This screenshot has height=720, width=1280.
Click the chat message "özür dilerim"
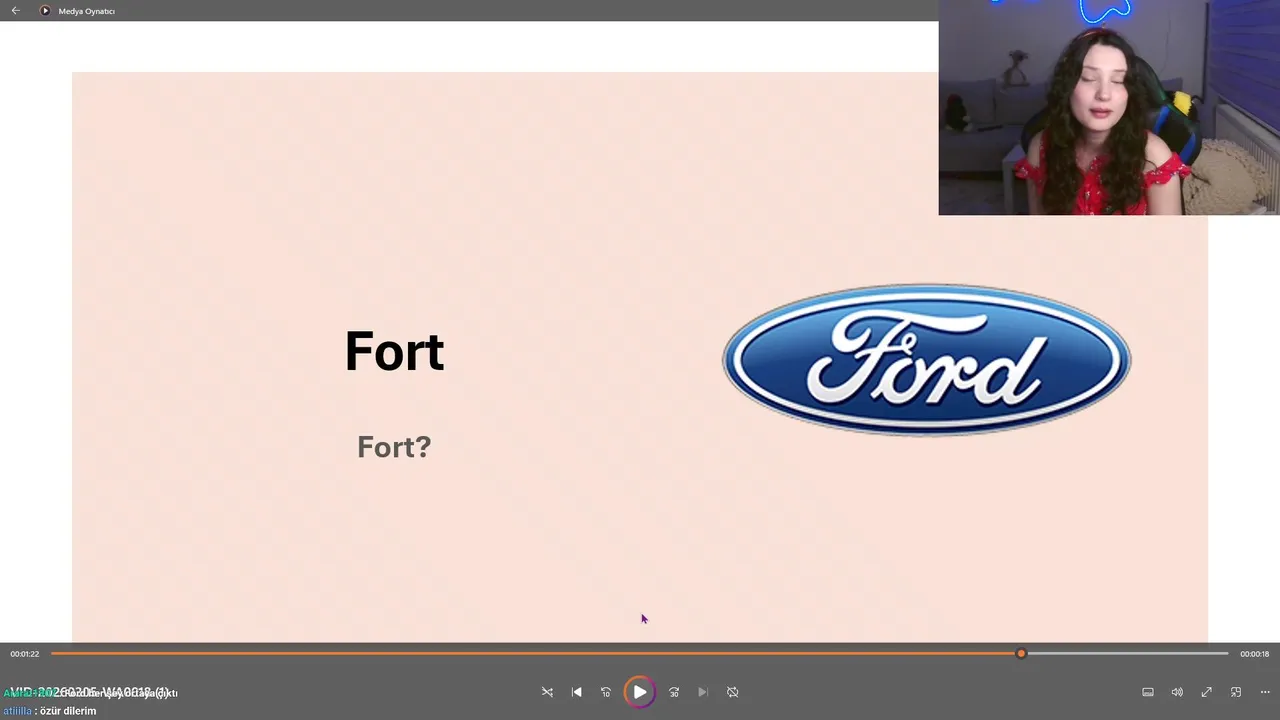click(68, 711)
